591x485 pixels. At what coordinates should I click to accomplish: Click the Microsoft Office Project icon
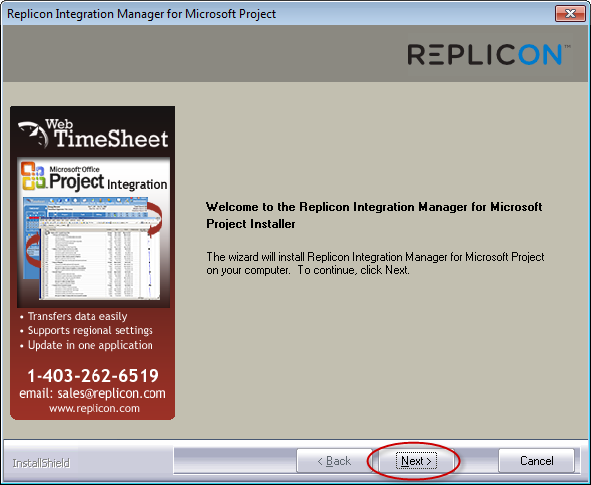34,176
